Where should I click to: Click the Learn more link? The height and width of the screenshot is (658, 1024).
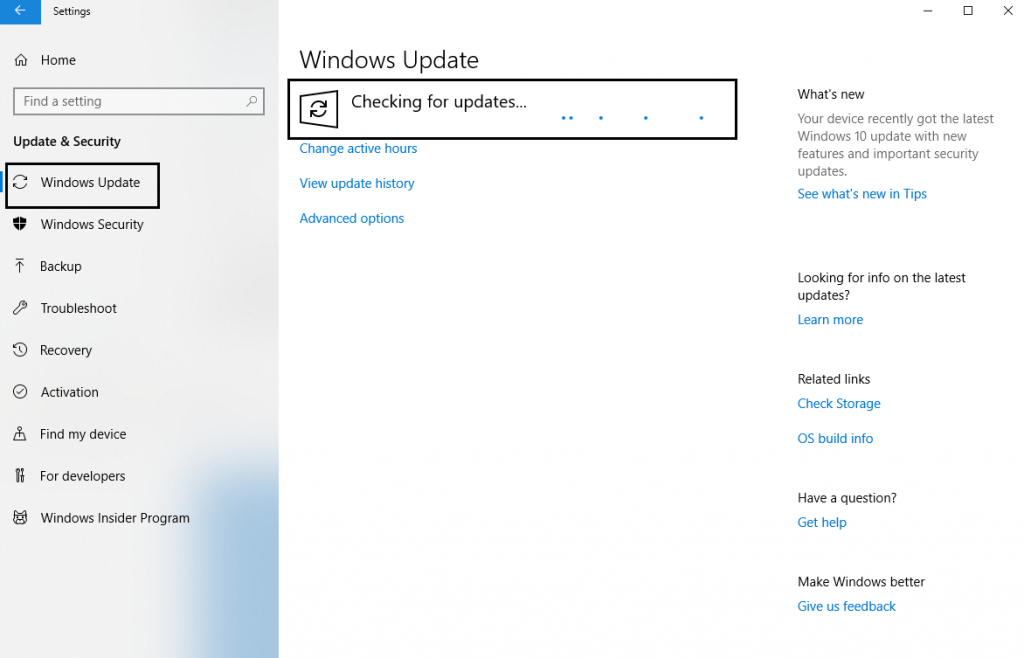pyautogui.click(x=830, y=319)
